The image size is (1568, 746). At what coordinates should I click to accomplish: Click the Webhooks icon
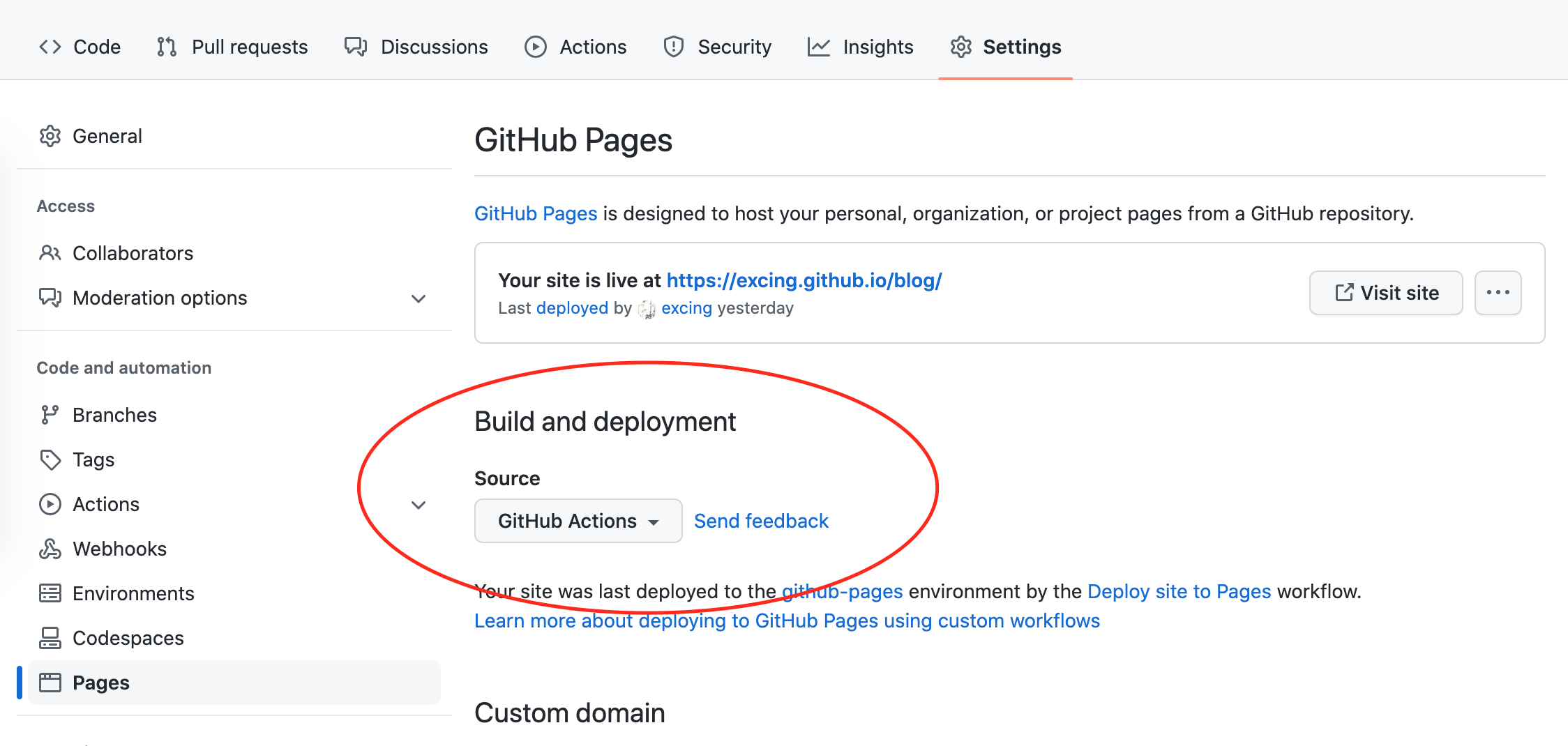coord(50,549)
